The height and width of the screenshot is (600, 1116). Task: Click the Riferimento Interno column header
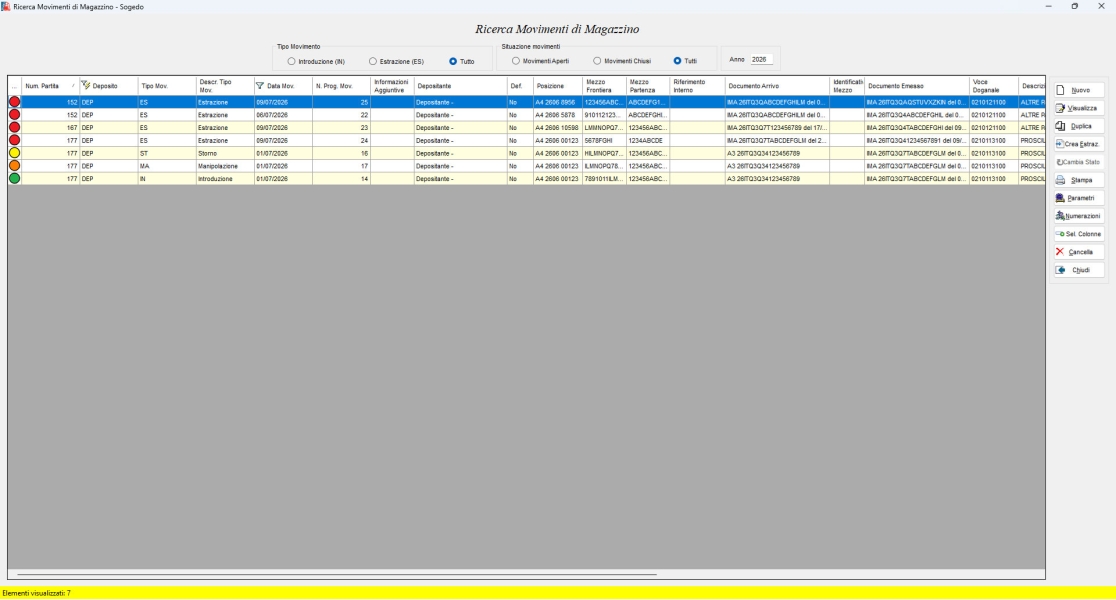tap(698, 86)
